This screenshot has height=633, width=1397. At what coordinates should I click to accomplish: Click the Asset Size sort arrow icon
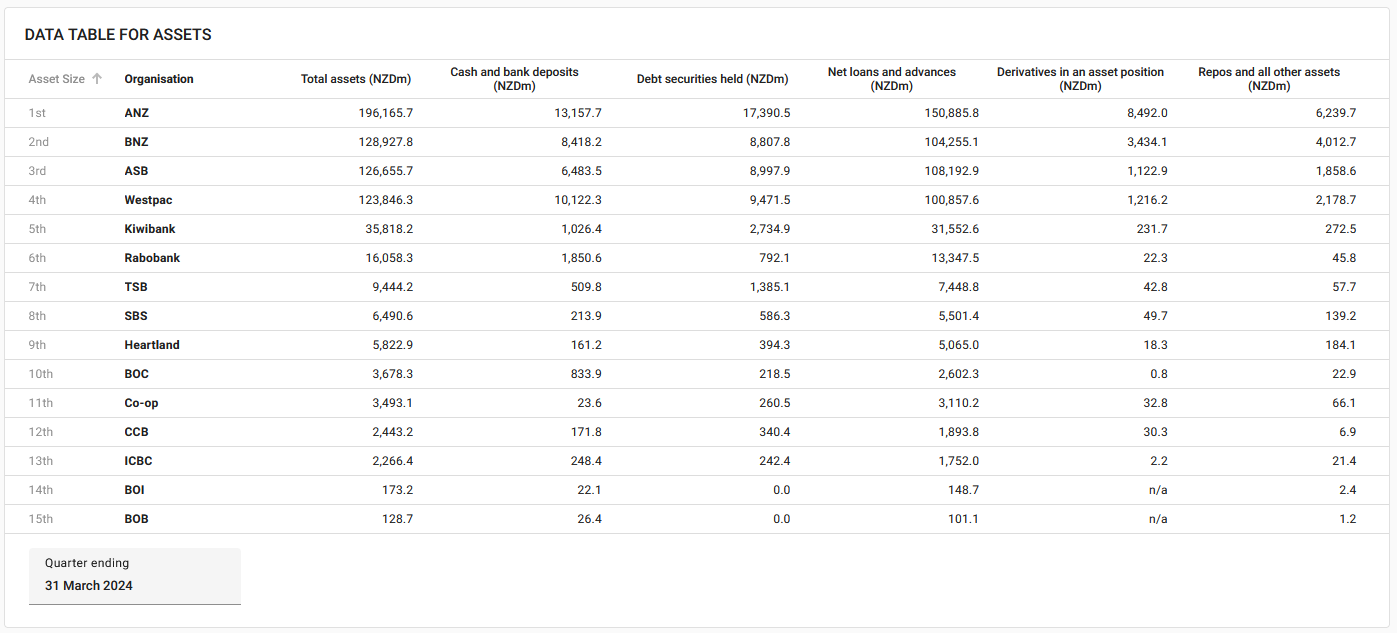click(97, 79)
